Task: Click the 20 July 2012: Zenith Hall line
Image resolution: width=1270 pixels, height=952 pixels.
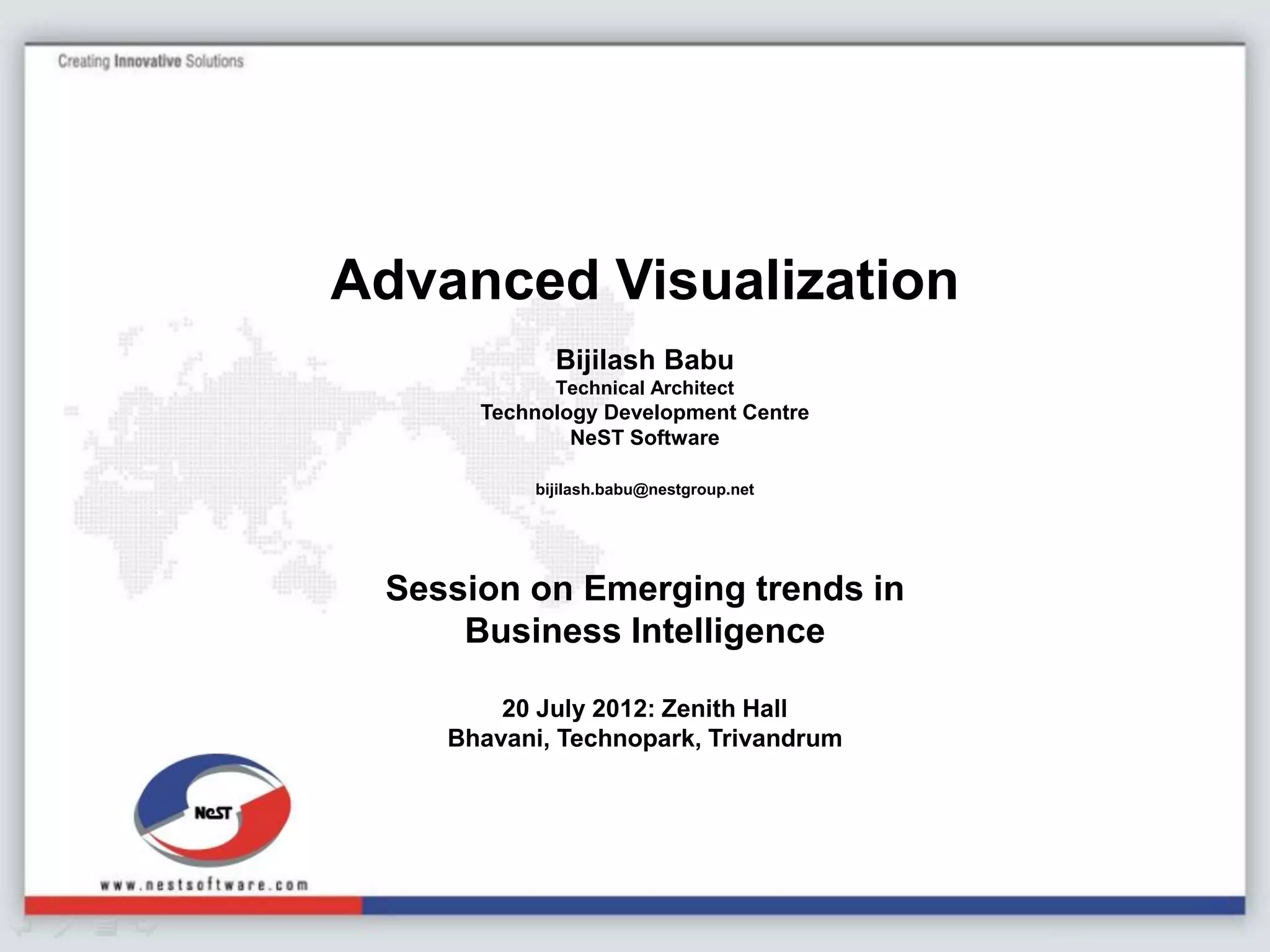Action: [x=644, y=708]
